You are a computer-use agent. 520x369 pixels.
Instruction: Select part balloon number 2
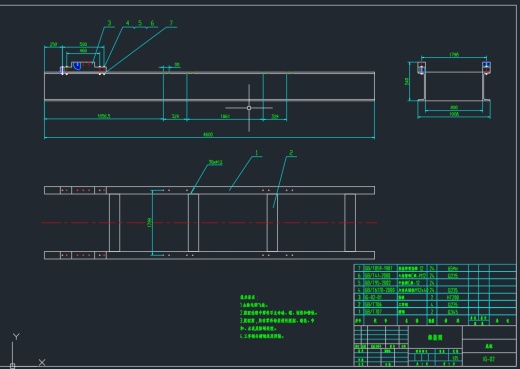click(x=291, y=153)
